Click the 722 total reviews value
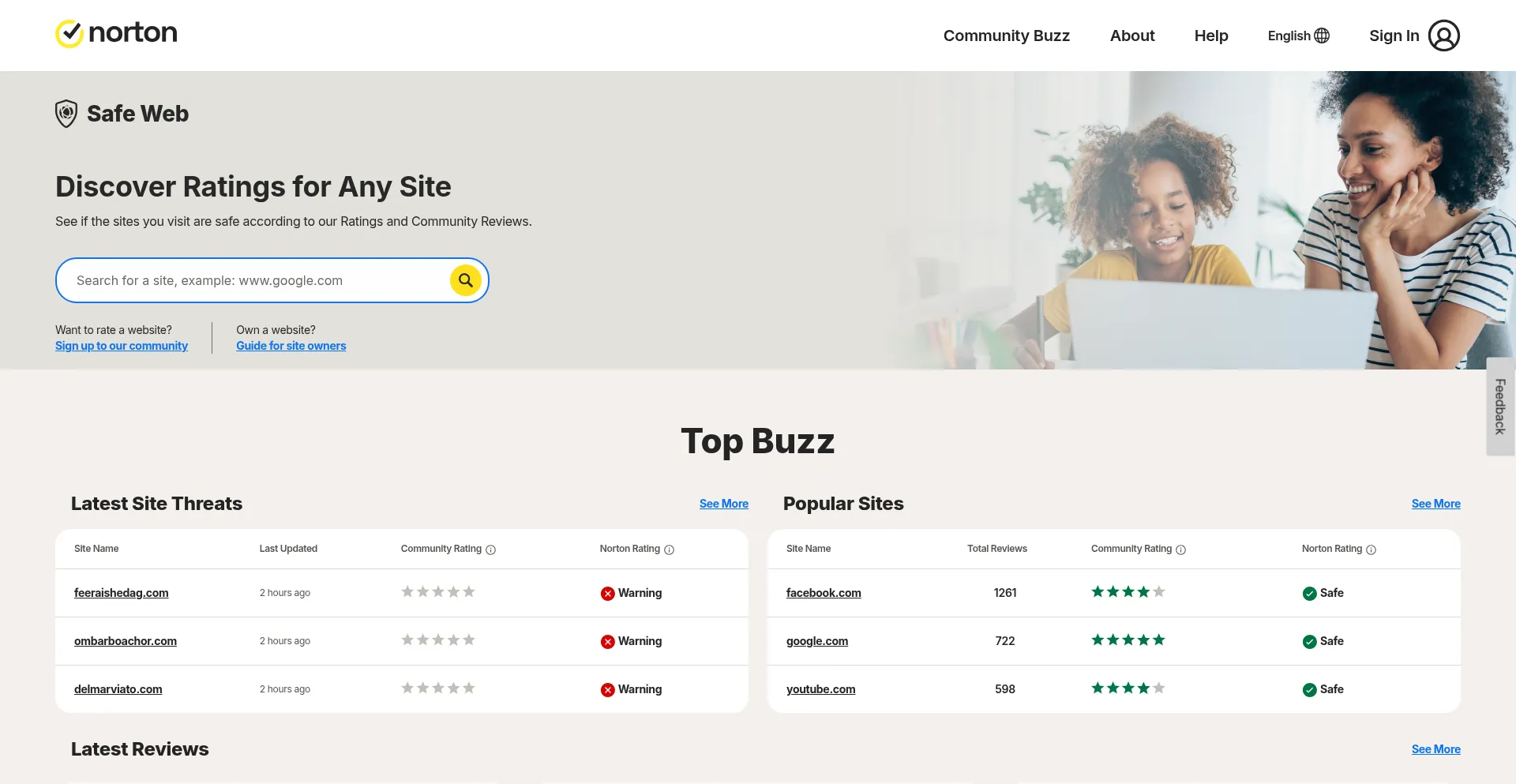This screenshot has height=784, width=1516. pyautogui.click(x=1005, y=641)
